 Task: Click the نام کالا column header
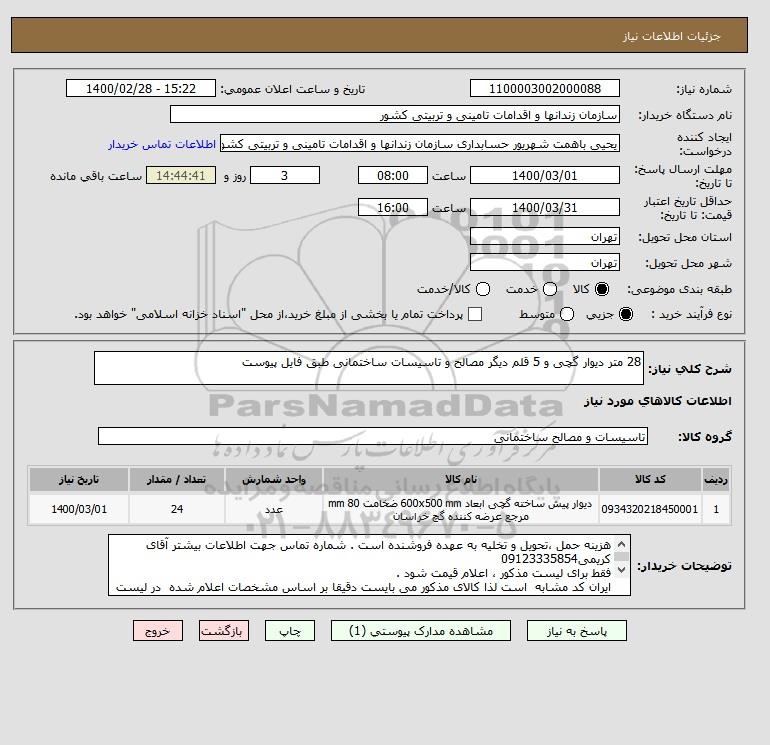pyautogui.click(x=461, y=479)
